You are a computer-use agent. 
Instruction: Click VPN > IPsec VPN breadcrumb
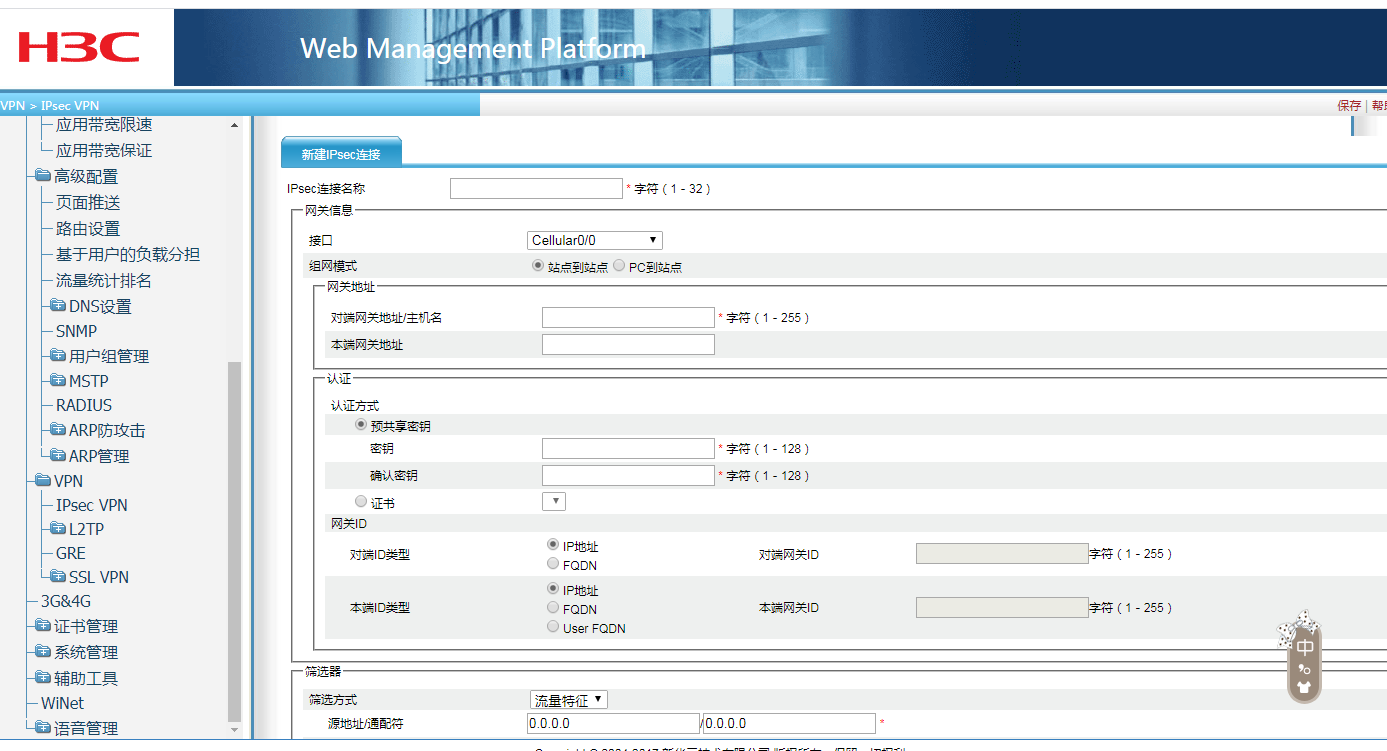click(x=50, y=105)
